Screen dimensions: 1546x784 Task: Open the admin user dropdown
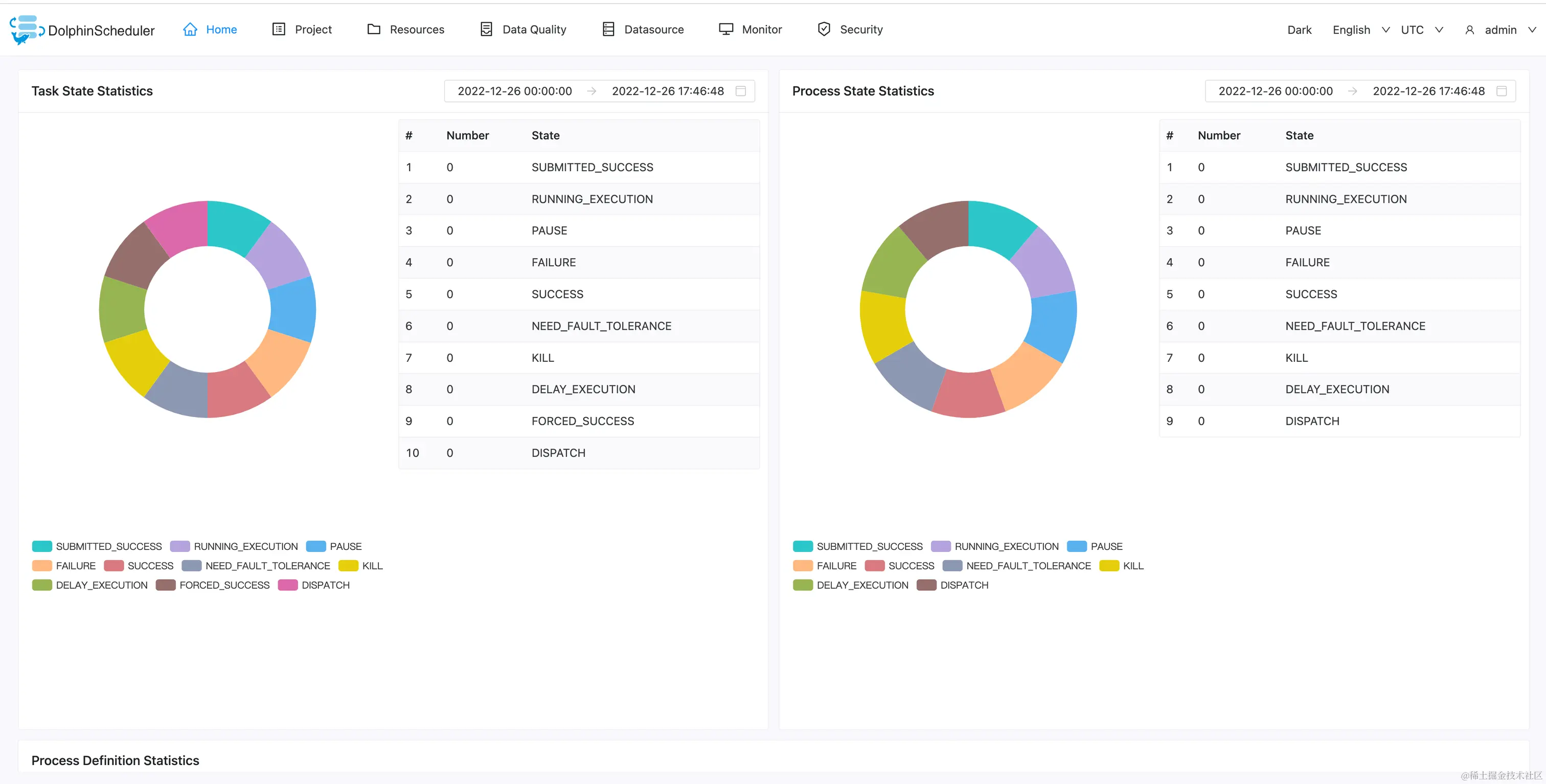(1500, 30)
